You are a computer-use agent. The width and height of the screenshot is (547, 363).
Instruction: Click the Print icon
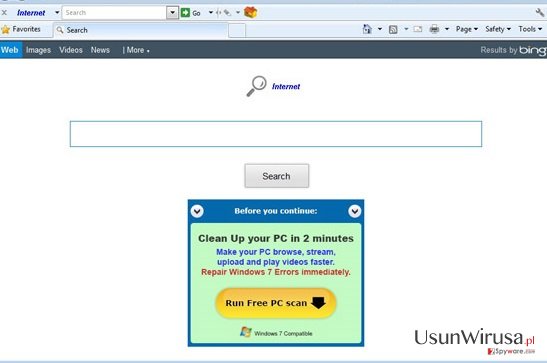[x=434, y=29]
